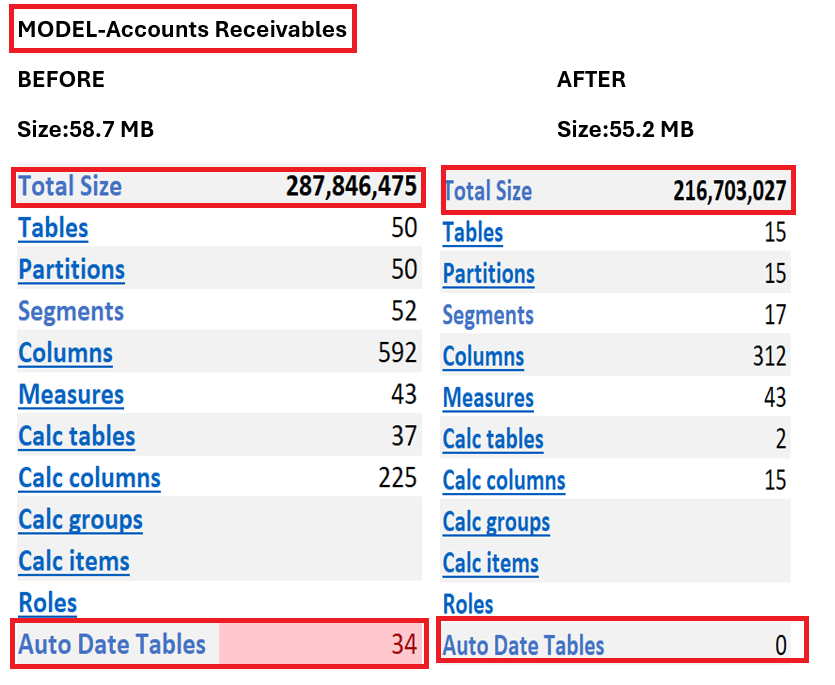Select Measures link in the AFTER column
Viewport: 835px width, 685px height.
click(x=488, y=398)
